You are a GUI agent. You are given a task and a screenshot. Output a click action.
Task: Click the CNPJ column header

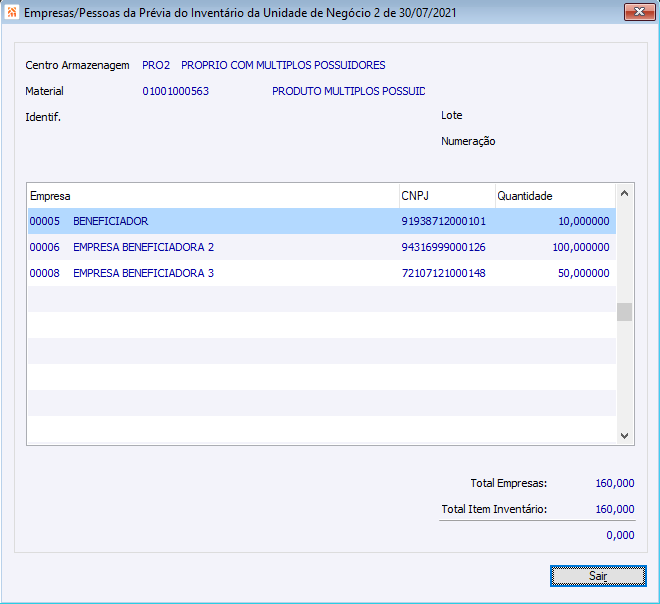coord(447,196)
